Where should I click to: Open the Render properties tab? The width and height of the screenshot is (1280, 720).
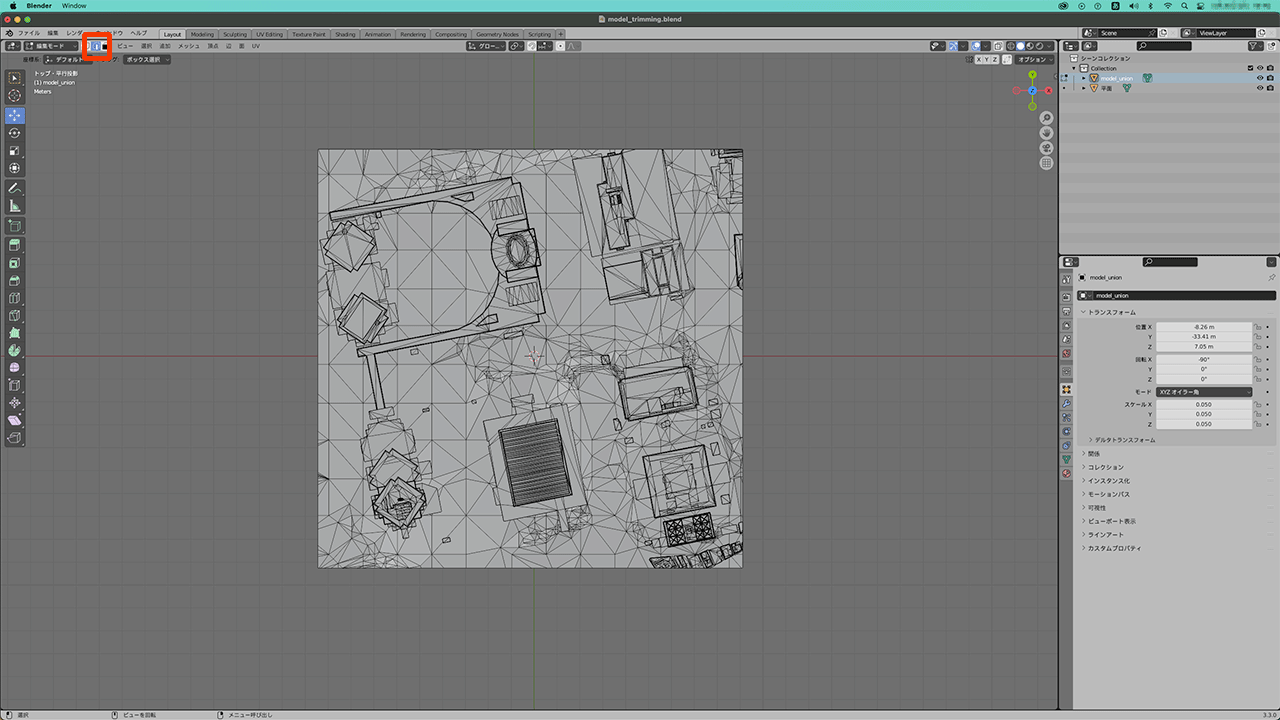(x=1066, y=297)
